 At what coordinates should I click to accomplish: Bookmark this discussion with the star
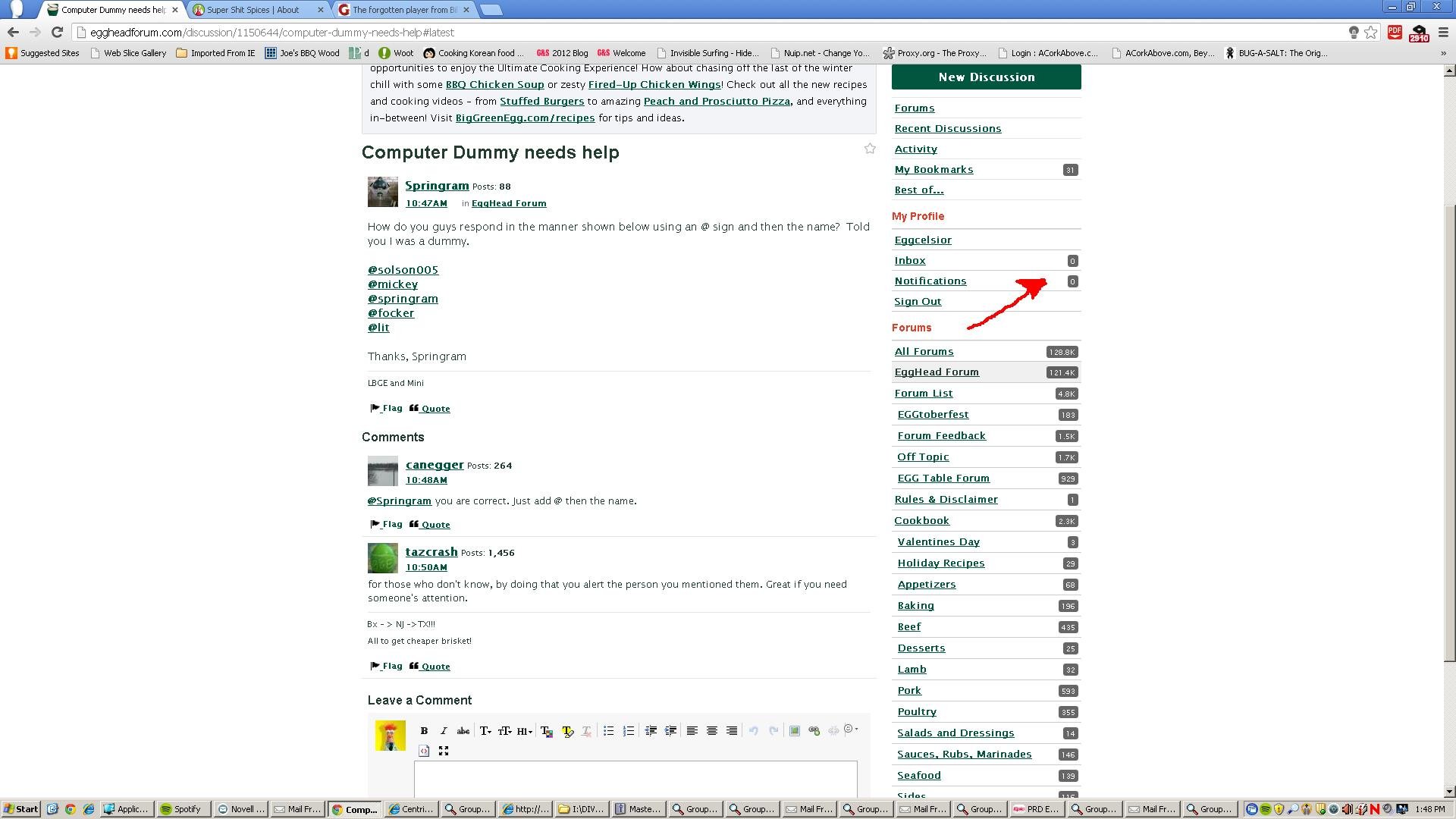click(870, 149)
